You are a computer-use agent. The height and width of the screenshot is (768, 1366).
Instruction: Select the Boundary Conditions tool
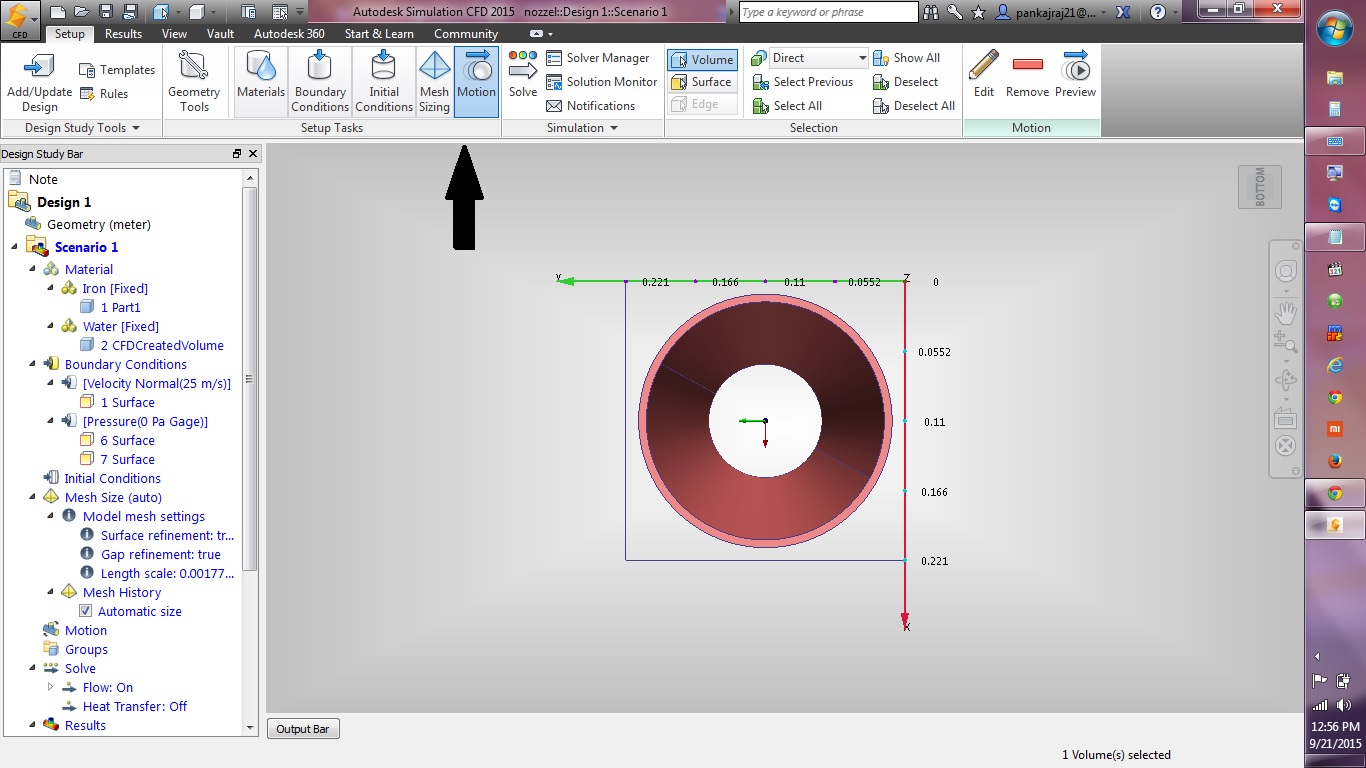(320, 80)
